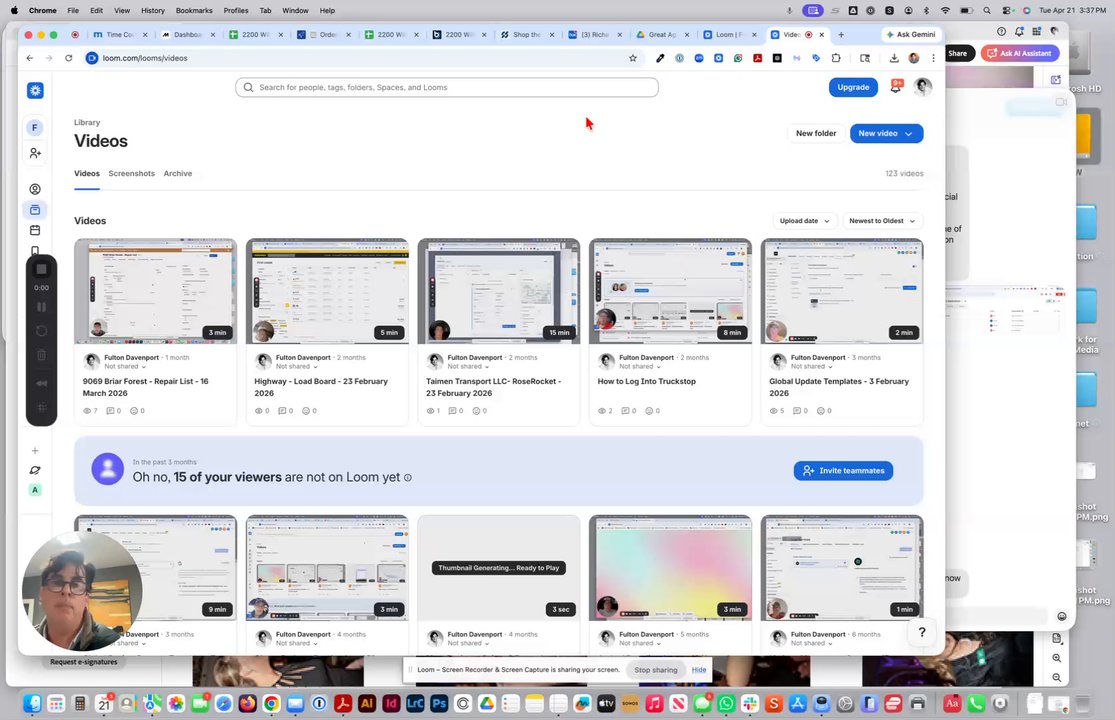Open the Chrome three-dot menu

pyautogui.click(x=933, y=58)
